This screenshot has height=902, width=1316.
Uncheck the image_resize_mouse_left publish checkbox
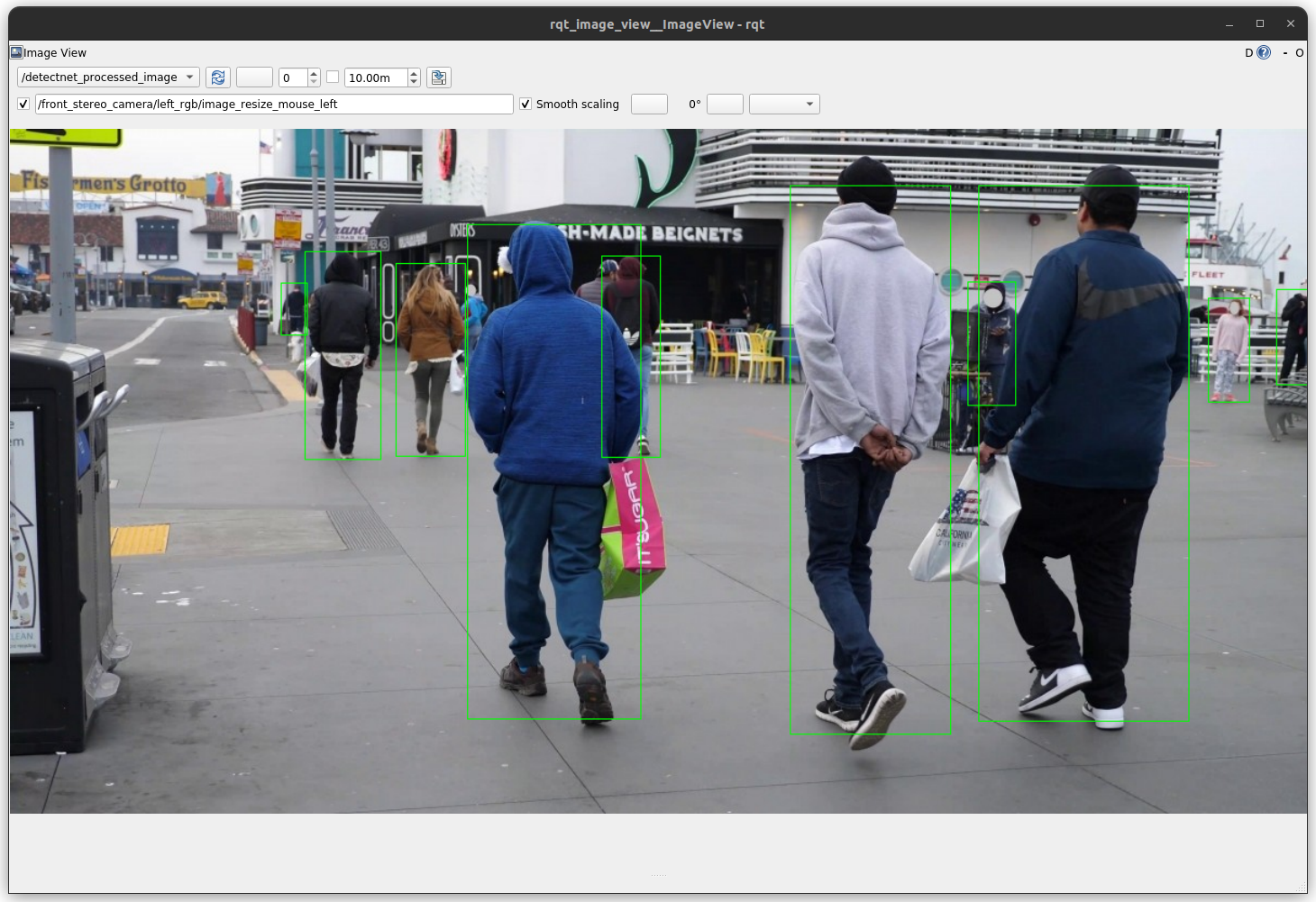pyautogui.click(x=23, y=104)
